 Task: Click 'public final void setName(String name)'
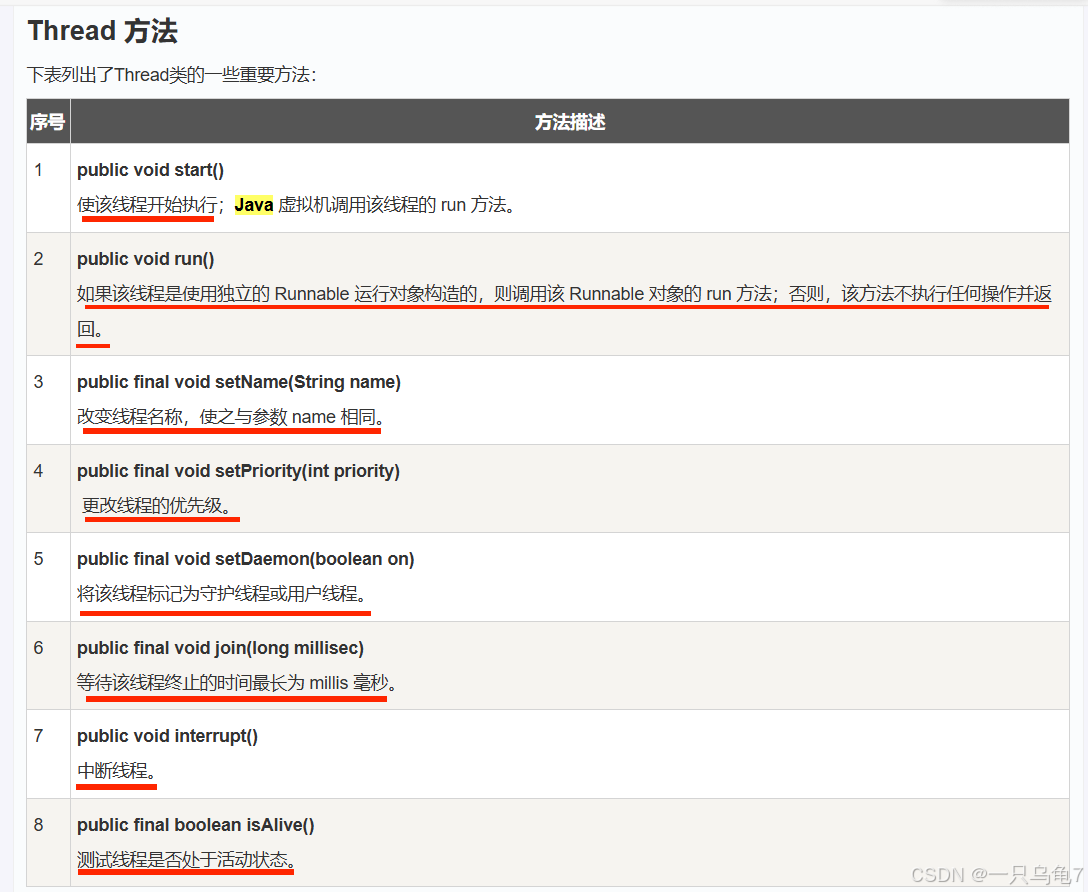click(239, 382)
